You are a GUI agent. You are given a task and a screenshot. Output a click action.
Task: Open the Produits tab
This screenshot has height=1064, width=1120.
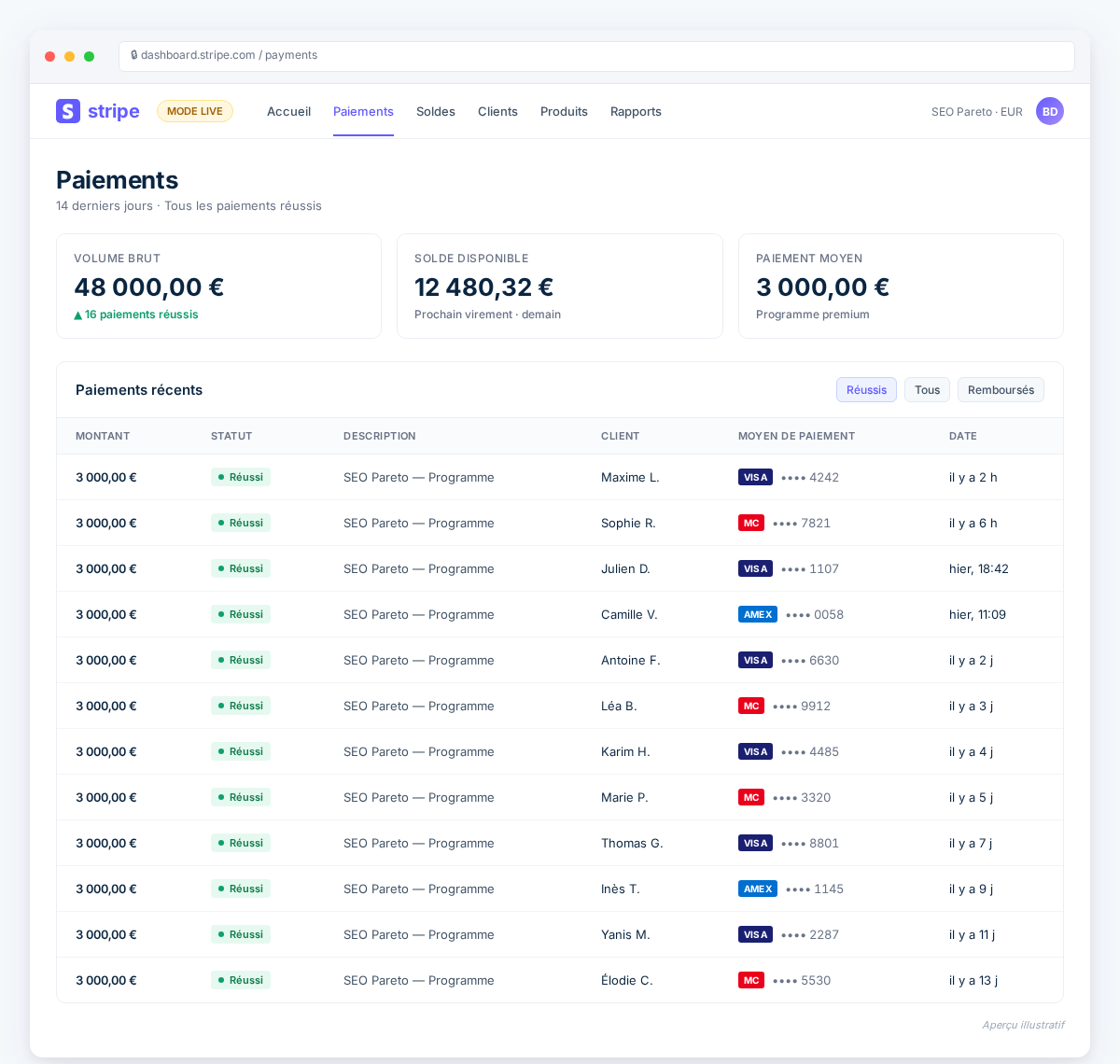coord(564,111)
